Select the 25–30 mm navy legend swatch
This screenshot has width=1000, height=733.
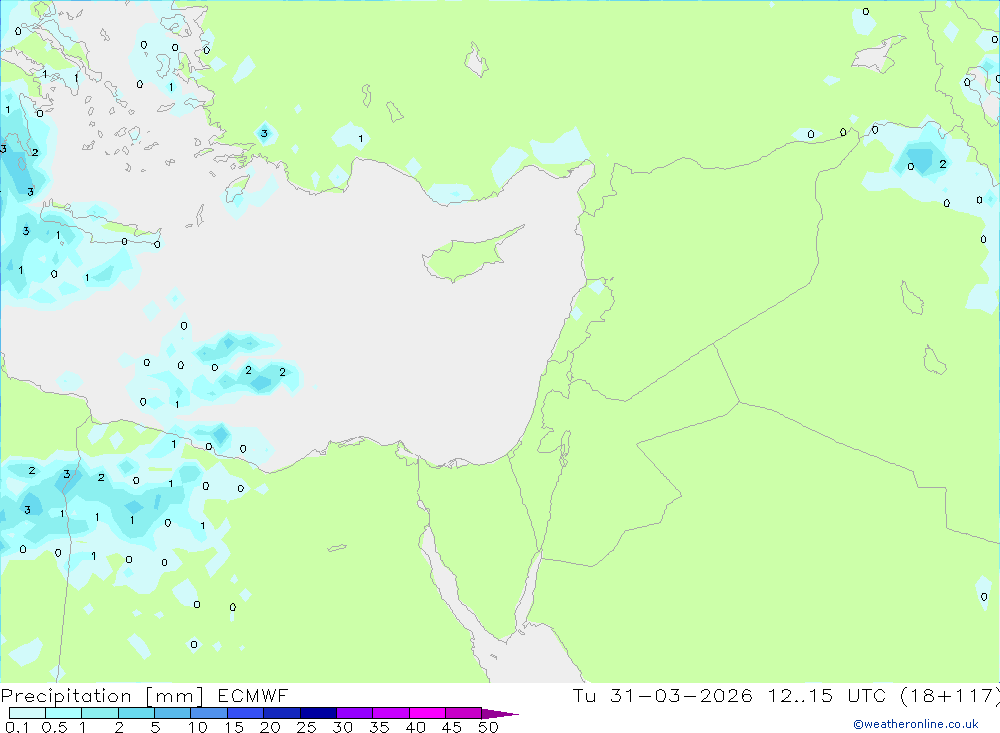pyautogui.click(x=318, y=713)
